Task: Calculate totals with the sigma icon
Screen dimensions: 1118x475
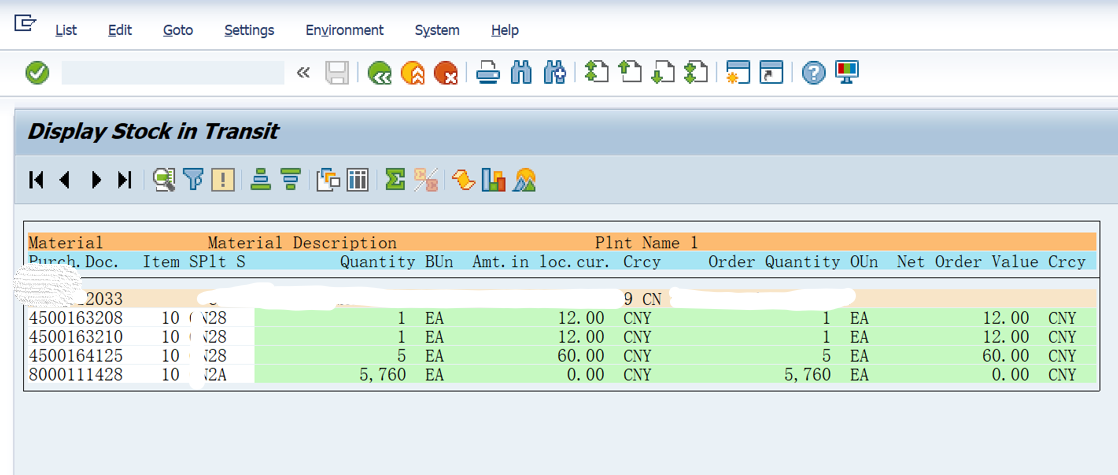Action: [396, 180]
